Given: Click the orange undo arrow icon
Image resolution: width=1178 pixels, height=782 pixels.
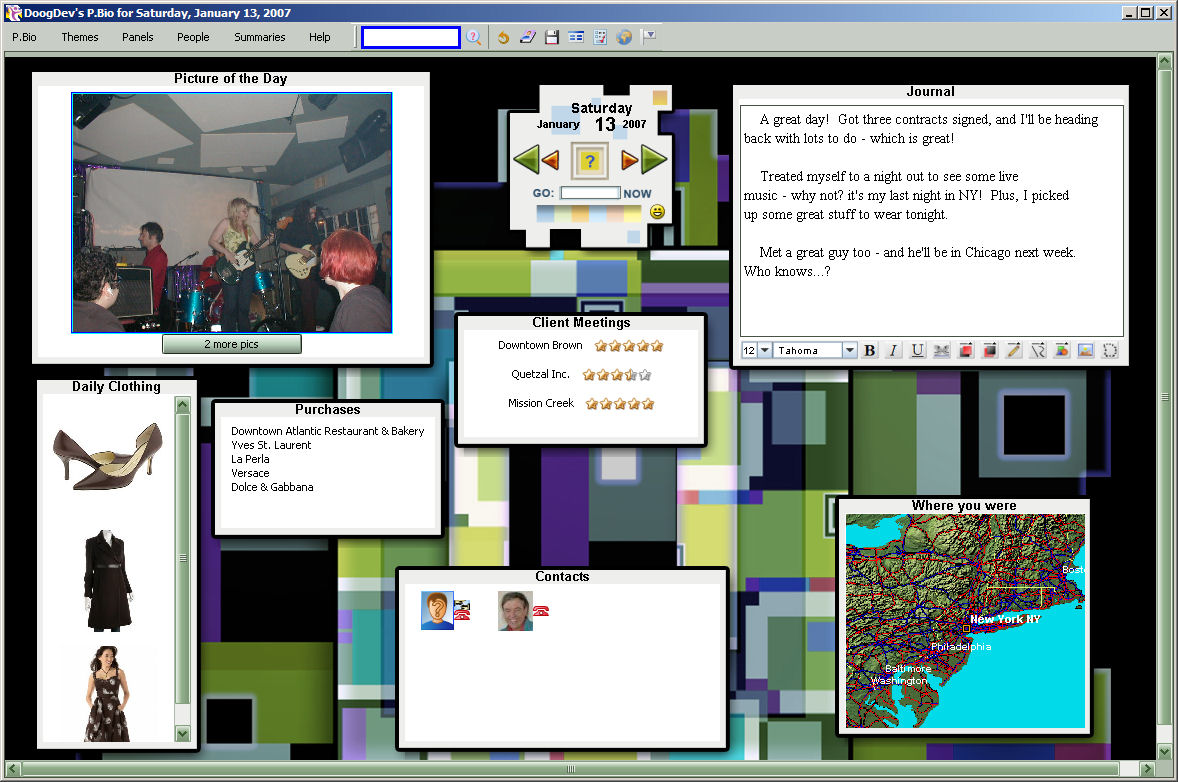Looking at the screenshot, I should [503, 37].
